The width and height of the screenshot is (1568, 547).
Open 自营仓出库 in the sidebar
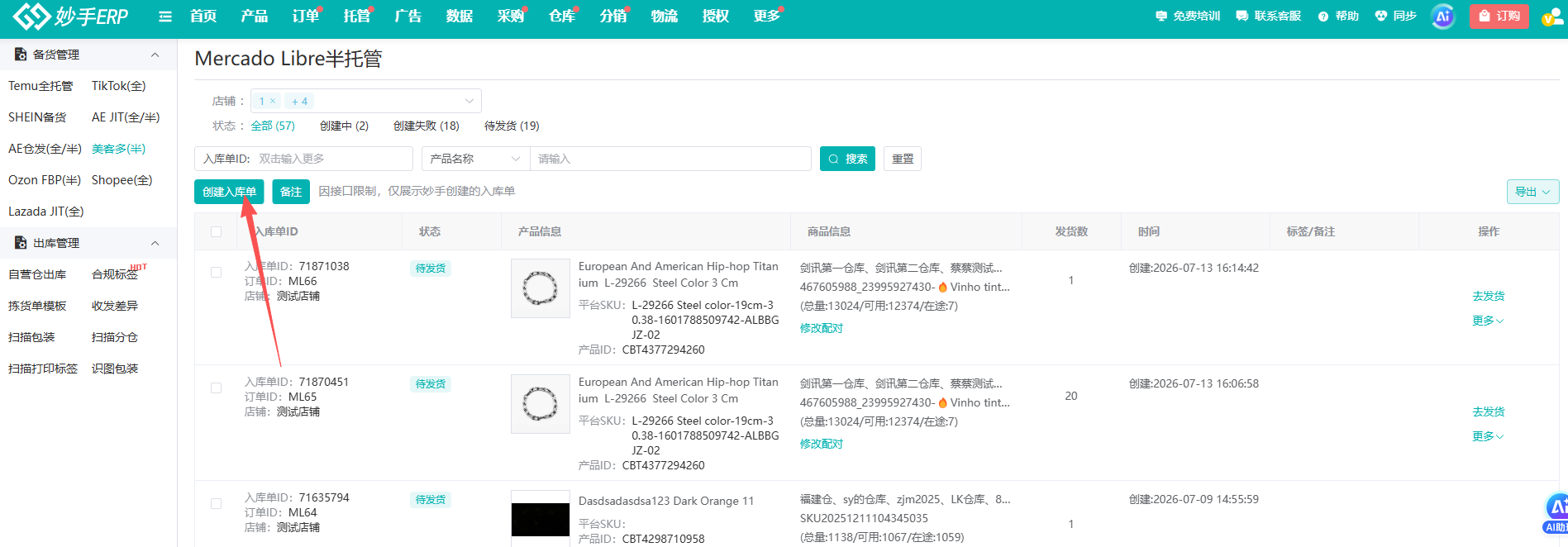point(37,274)
